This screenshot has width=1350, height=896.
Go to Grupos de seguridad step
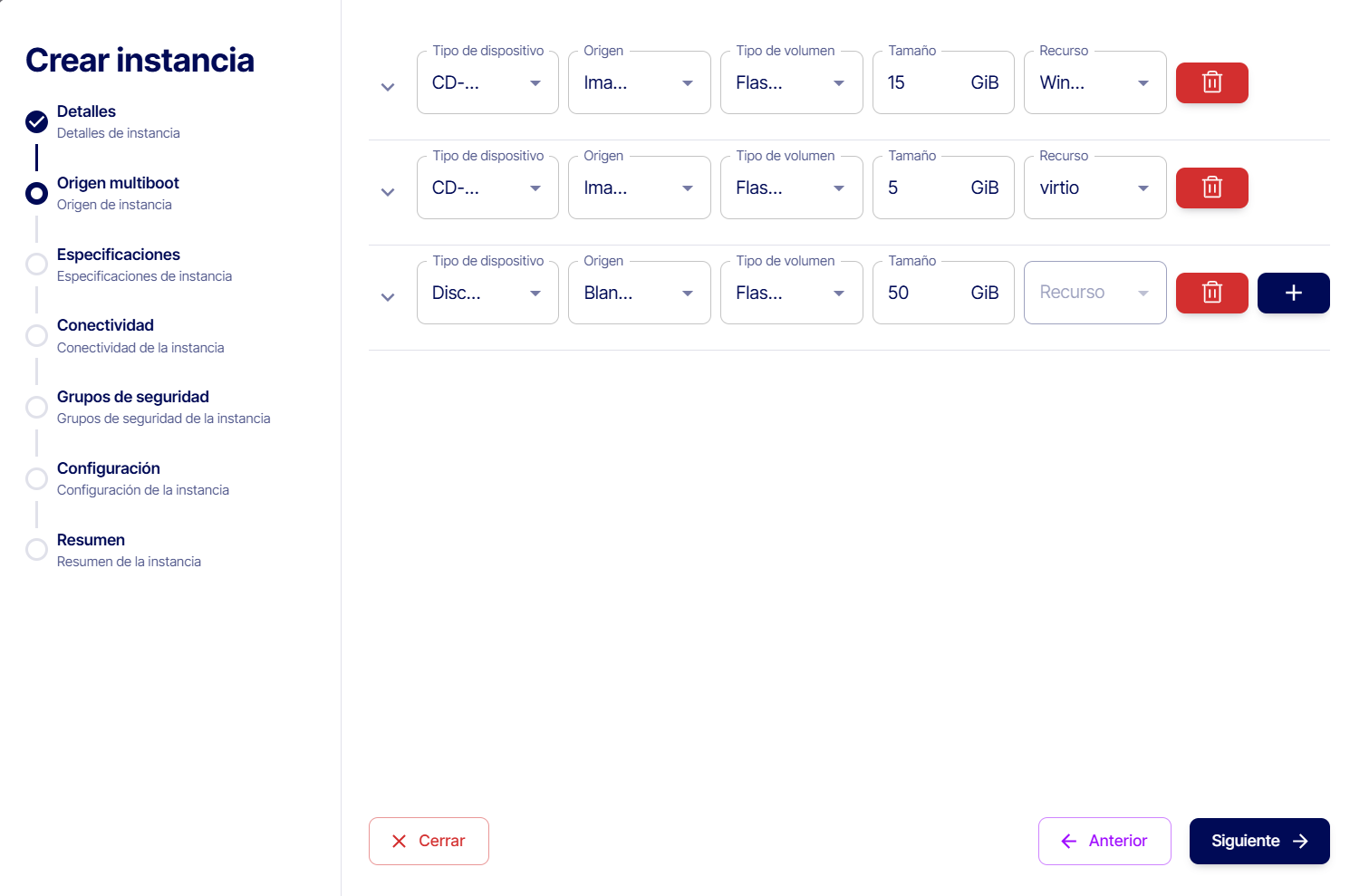coord(133,397)
